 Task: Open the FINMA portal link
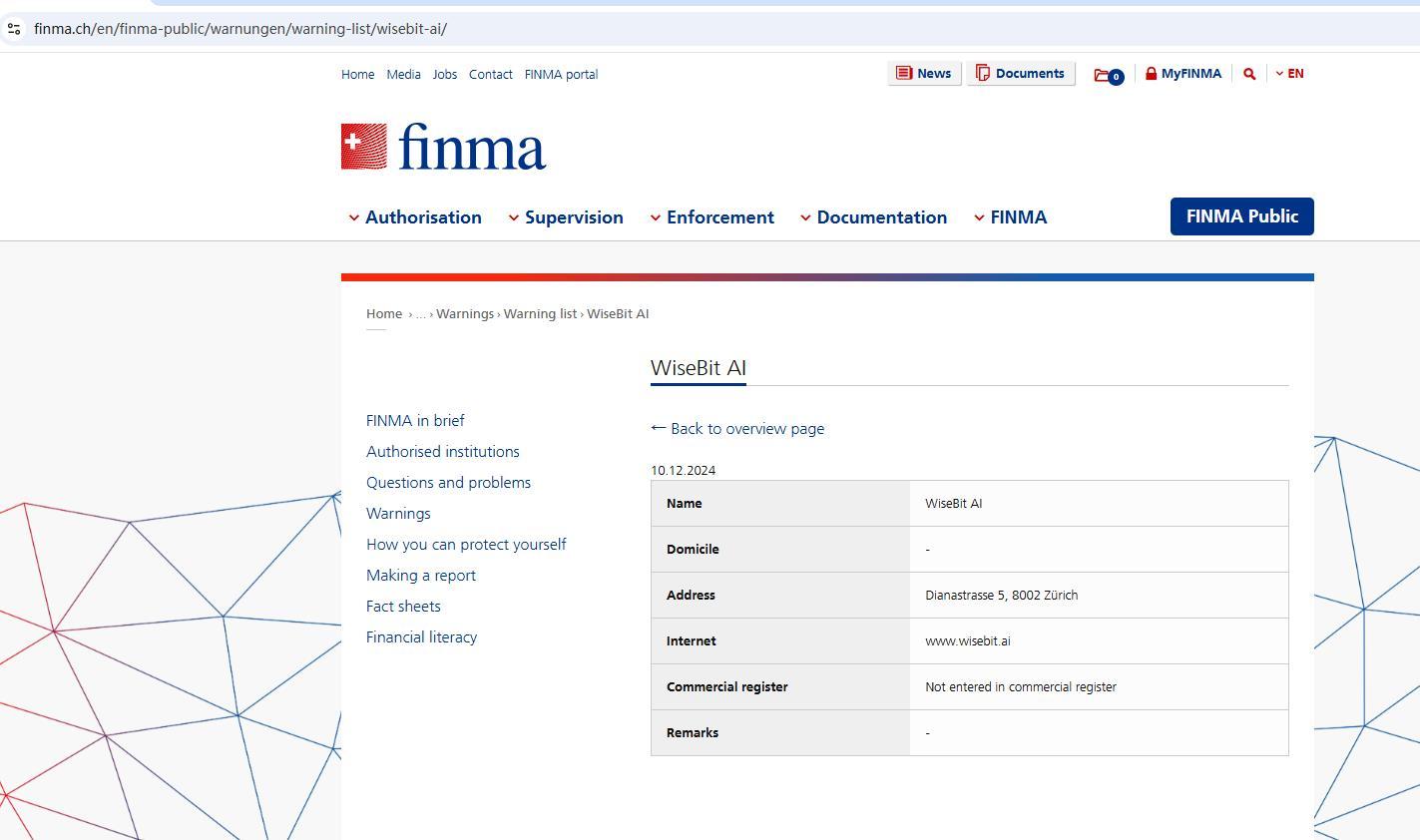tap(561, 75)
